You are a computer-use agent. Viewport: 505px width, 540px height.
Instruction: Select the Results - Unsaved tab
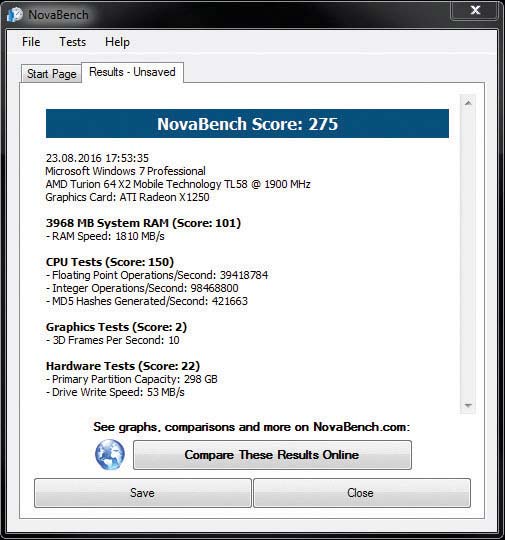(x=132, y=72)
